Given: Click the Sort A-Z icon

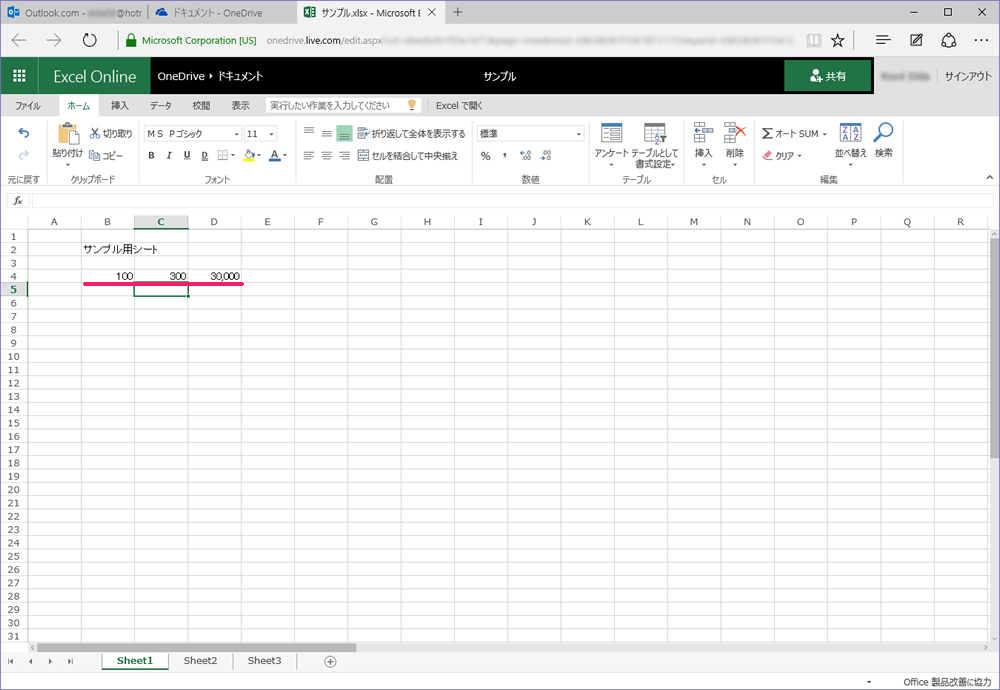Looking at the screenshot, I should 850,133.
